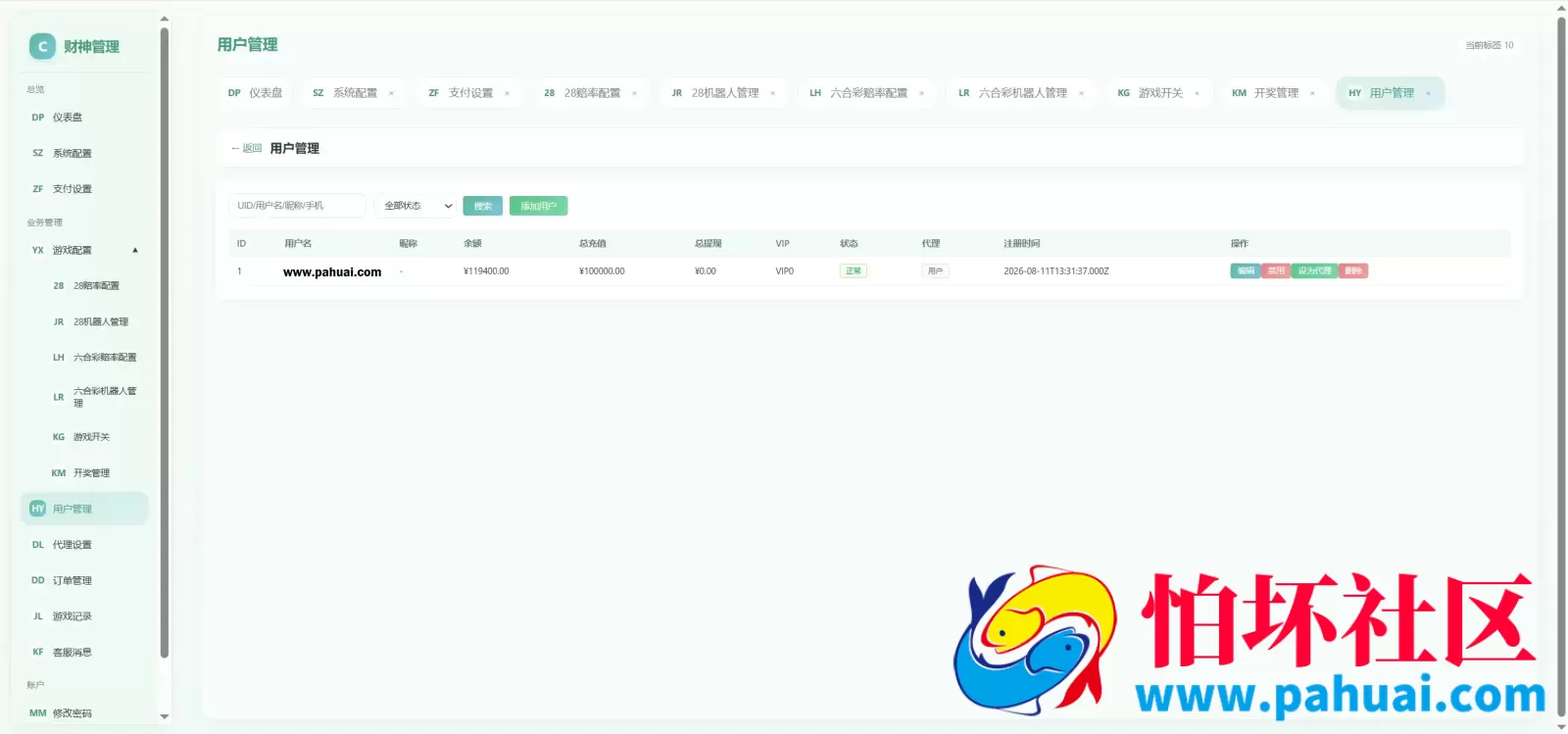Viewport: 1568px width, 734px height.
Task: Click the ¥119400.00 balance cell
Action: [486, 271]
